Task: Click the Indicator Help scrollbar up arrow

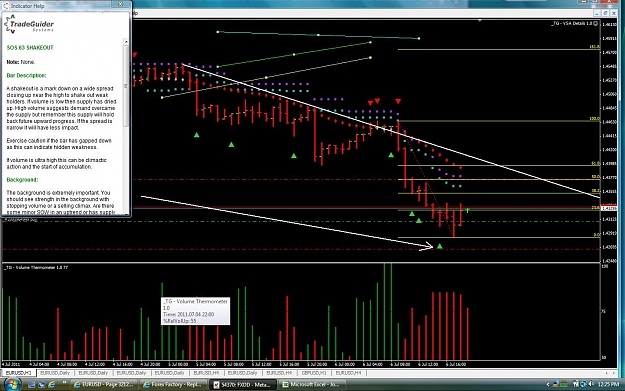Action: click(126, 41)
